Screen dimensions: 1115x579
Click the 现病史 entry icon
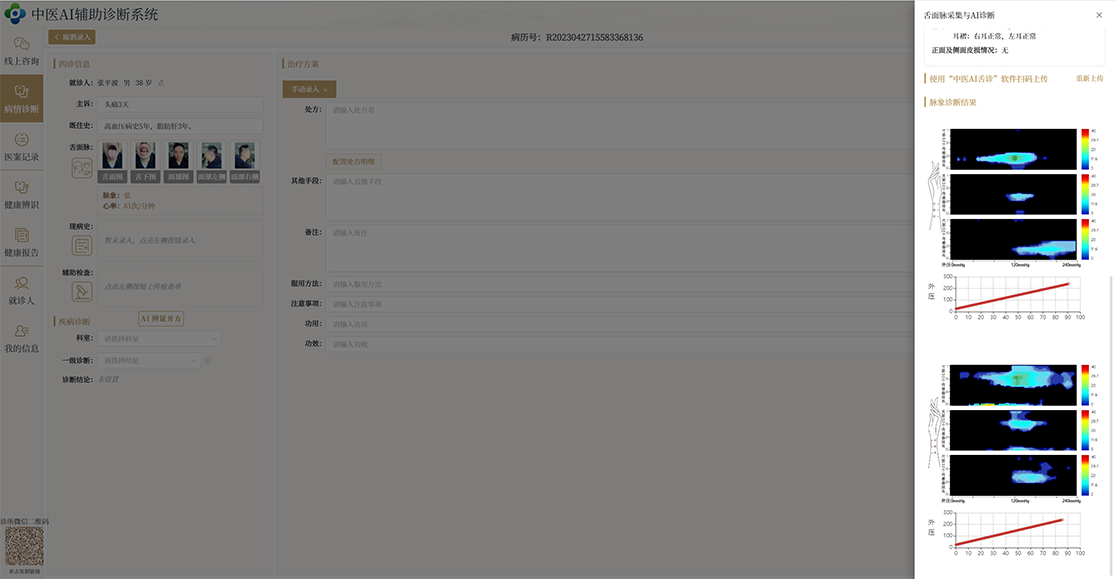(82, 245)
